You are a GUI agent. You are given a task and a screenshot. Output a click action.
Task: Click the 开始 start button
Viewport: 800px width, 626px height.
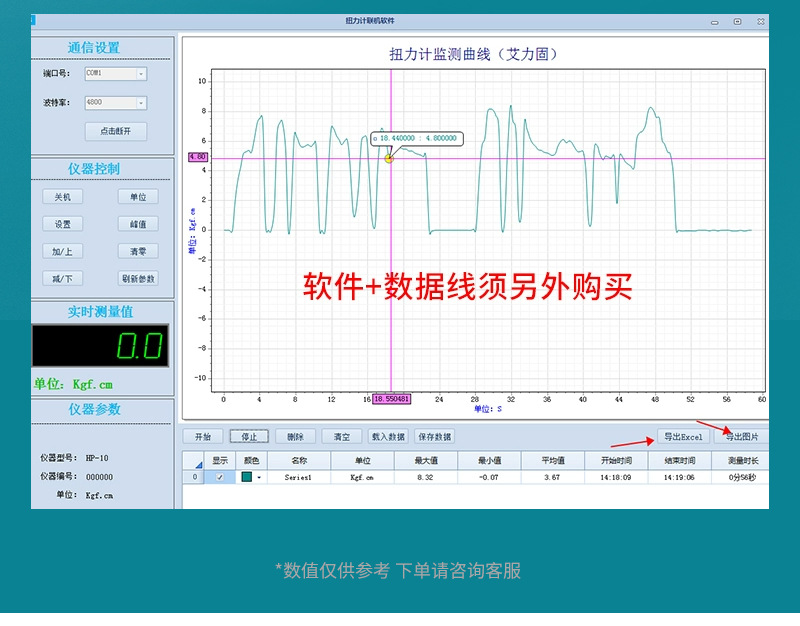click(203, 437)
